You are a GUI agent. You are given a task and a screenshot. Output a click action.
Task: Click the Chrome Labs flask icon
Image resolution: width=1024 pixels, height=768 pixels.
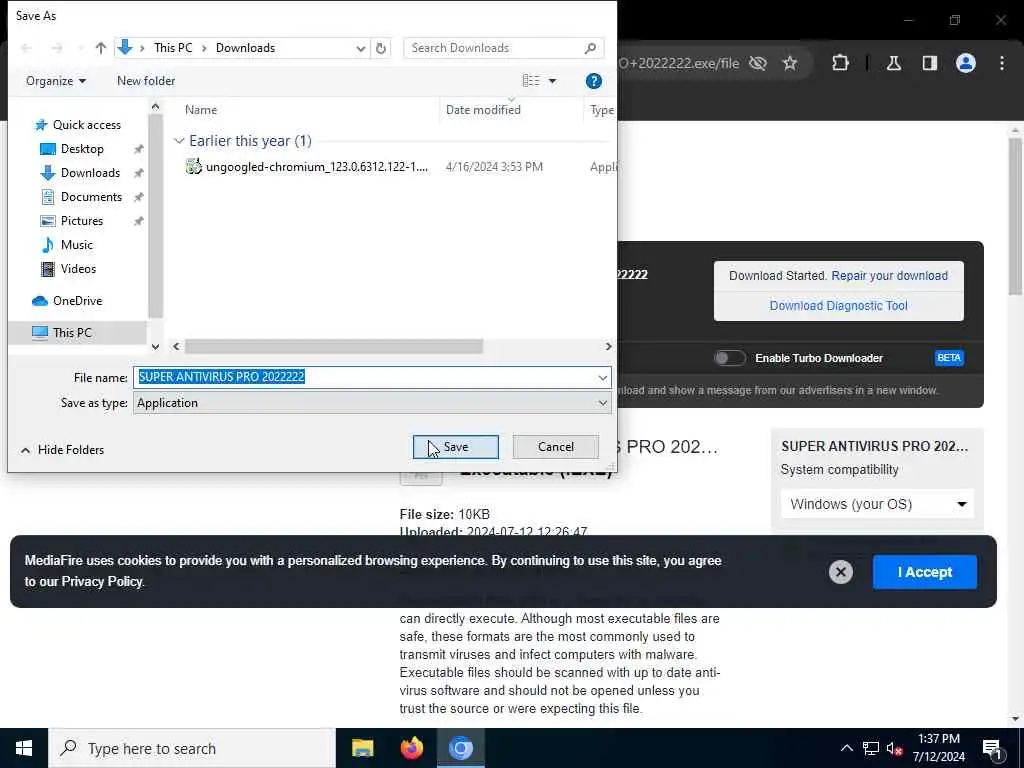click(894, 63)
